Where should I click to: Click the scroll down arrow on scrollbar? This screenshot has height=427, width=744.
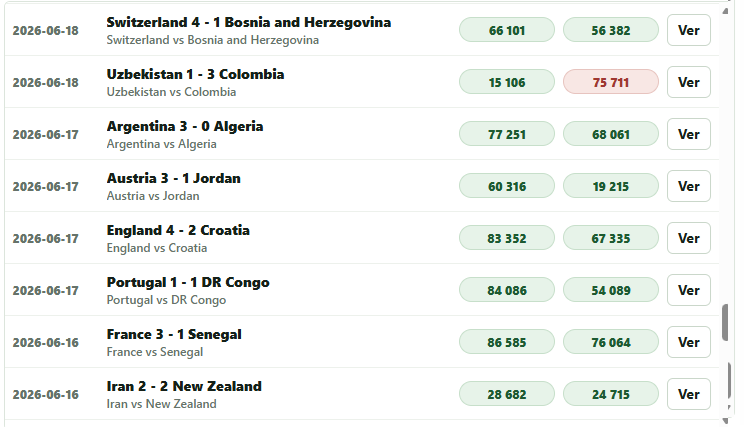click(725, 420)
